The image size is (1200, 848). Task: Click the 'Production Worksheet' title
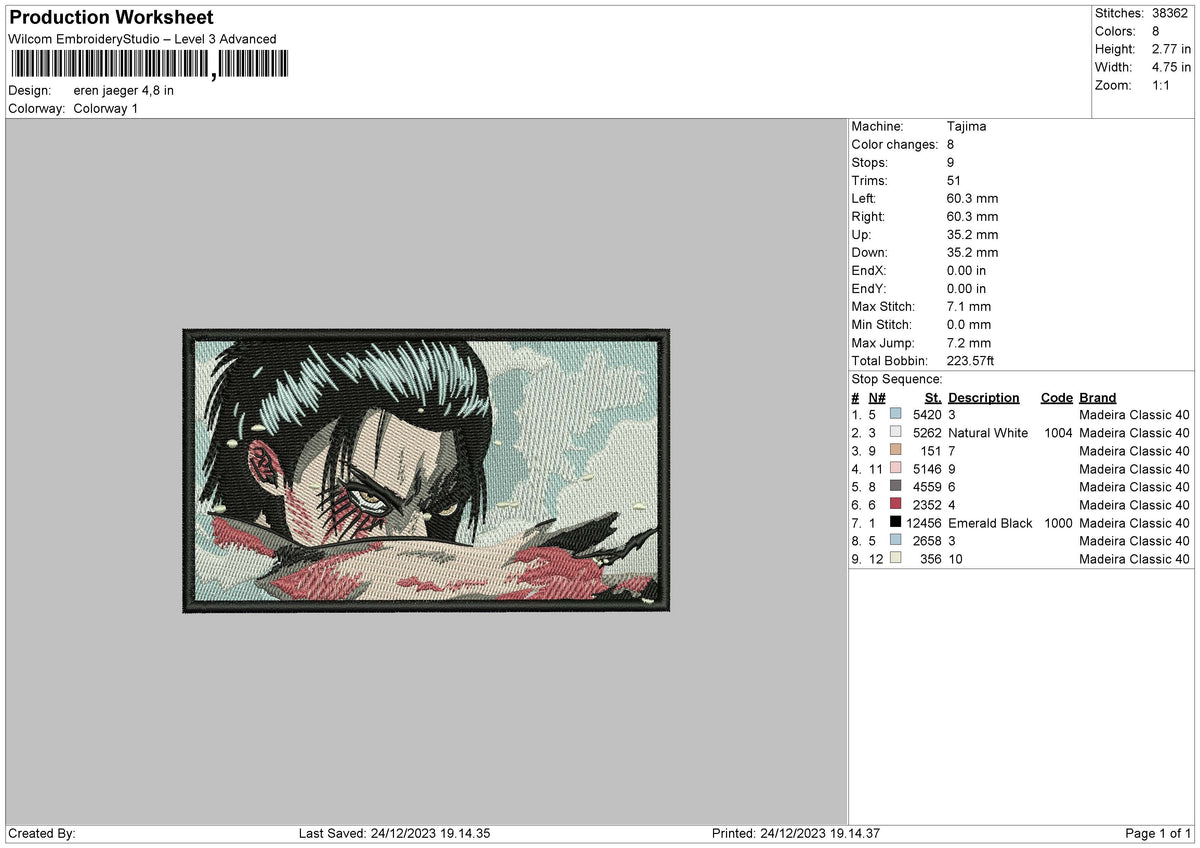click(x=111, y=18)
